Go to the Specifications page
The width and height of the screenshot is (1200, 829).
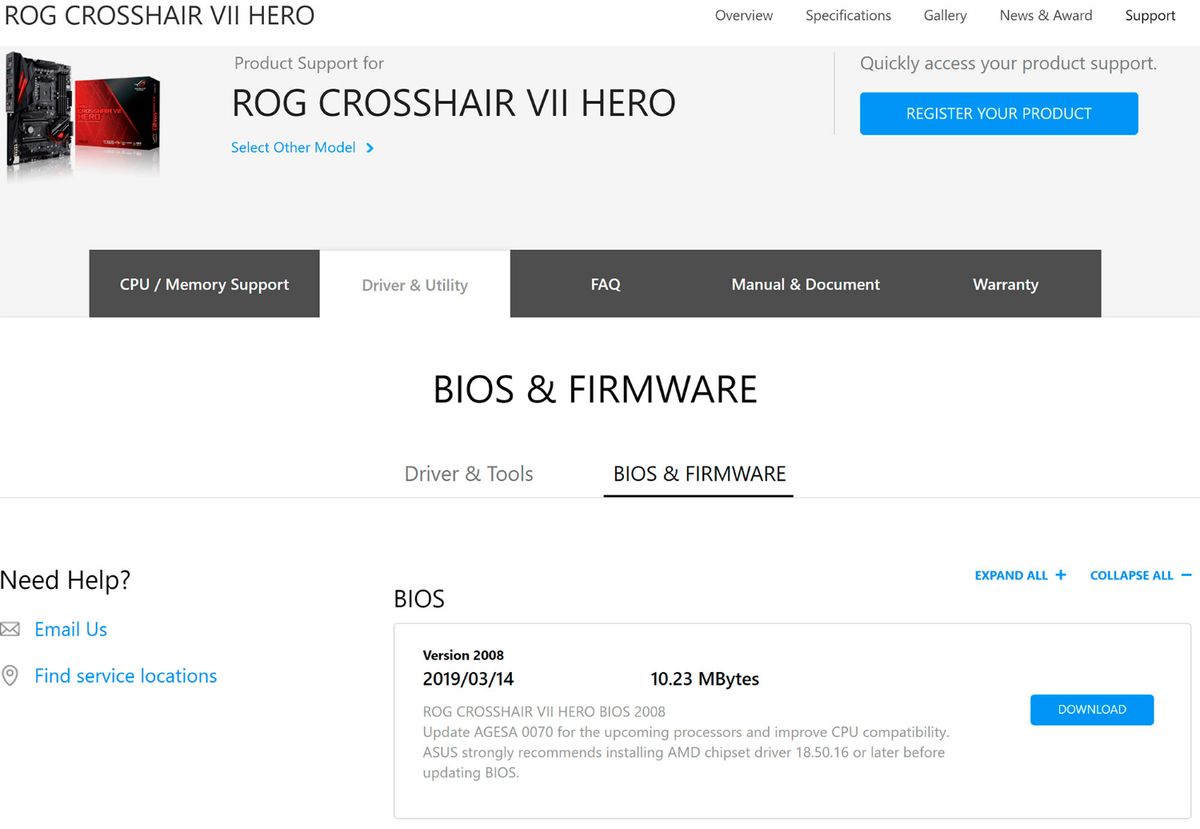pos(848,15)
